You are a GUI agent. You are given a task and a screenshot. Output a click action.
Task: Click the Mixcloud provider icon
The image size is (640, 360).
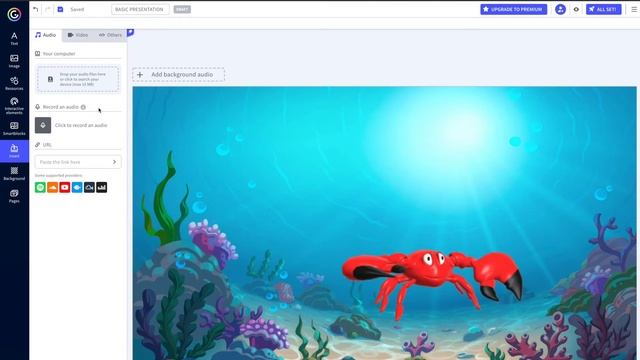point(89,187)
